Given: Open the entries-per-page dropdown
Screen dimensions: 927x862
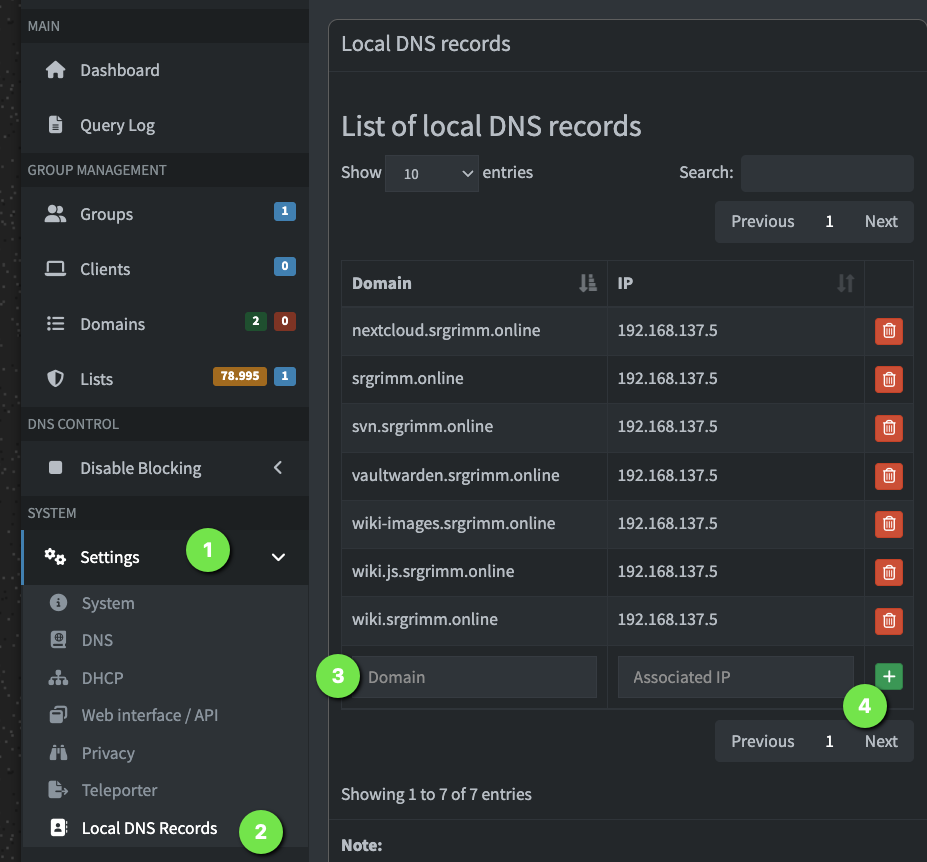Looking at the screenshot, I should (x=431, y=173).
